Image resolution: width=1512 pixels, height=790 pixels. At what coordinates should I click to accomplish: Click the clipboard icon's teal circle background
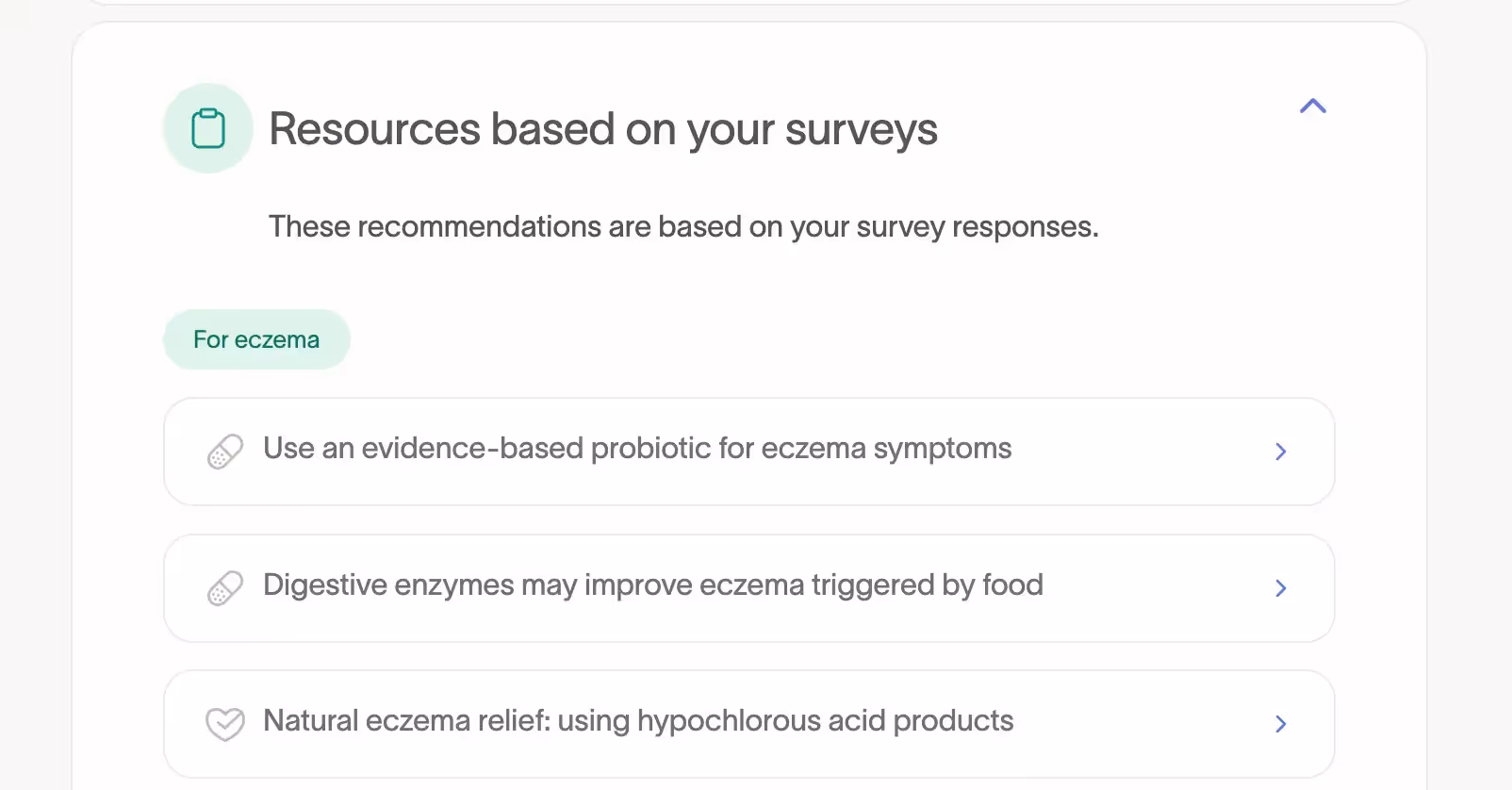tap(207, 127)
